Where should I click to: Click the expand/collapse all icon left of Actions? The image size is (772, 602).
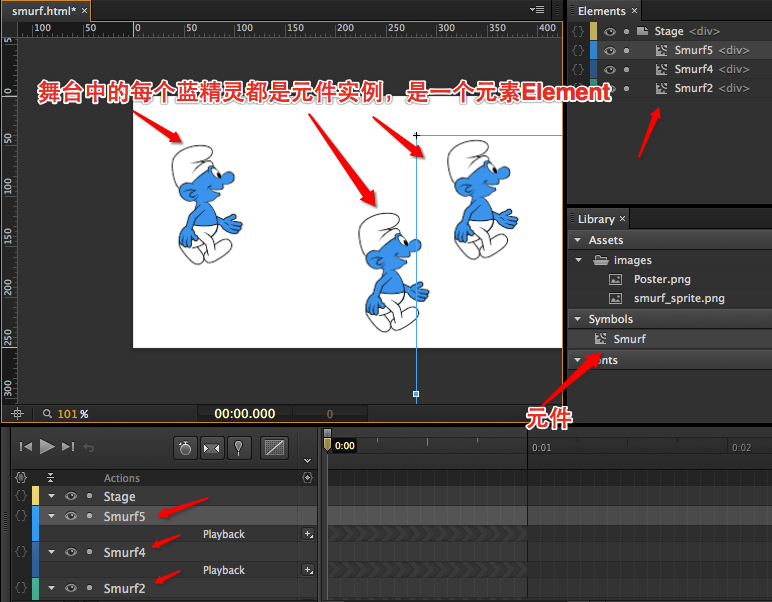[x=50, y=477]
